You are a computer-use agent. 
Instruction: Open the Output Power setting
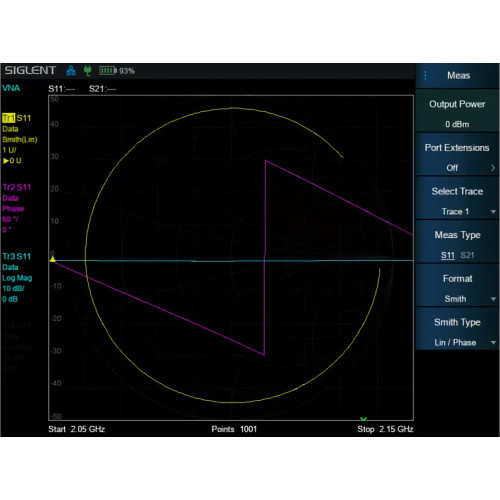click(457, 111)
